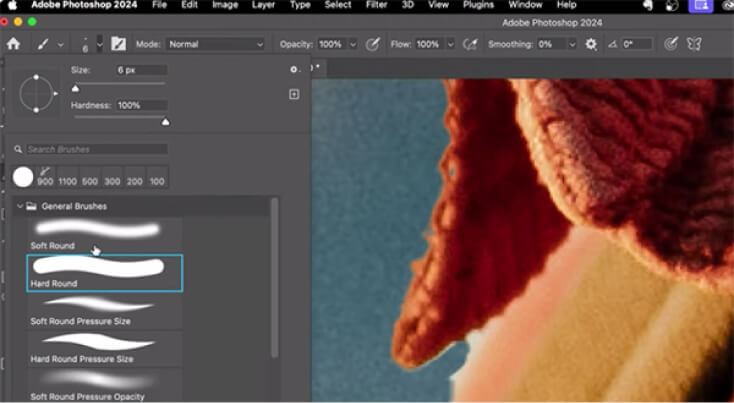The height and width of the screenshot is (403, 734).
Task: Enable airbrush-style build-up effects
Action: tap(470, 44)
